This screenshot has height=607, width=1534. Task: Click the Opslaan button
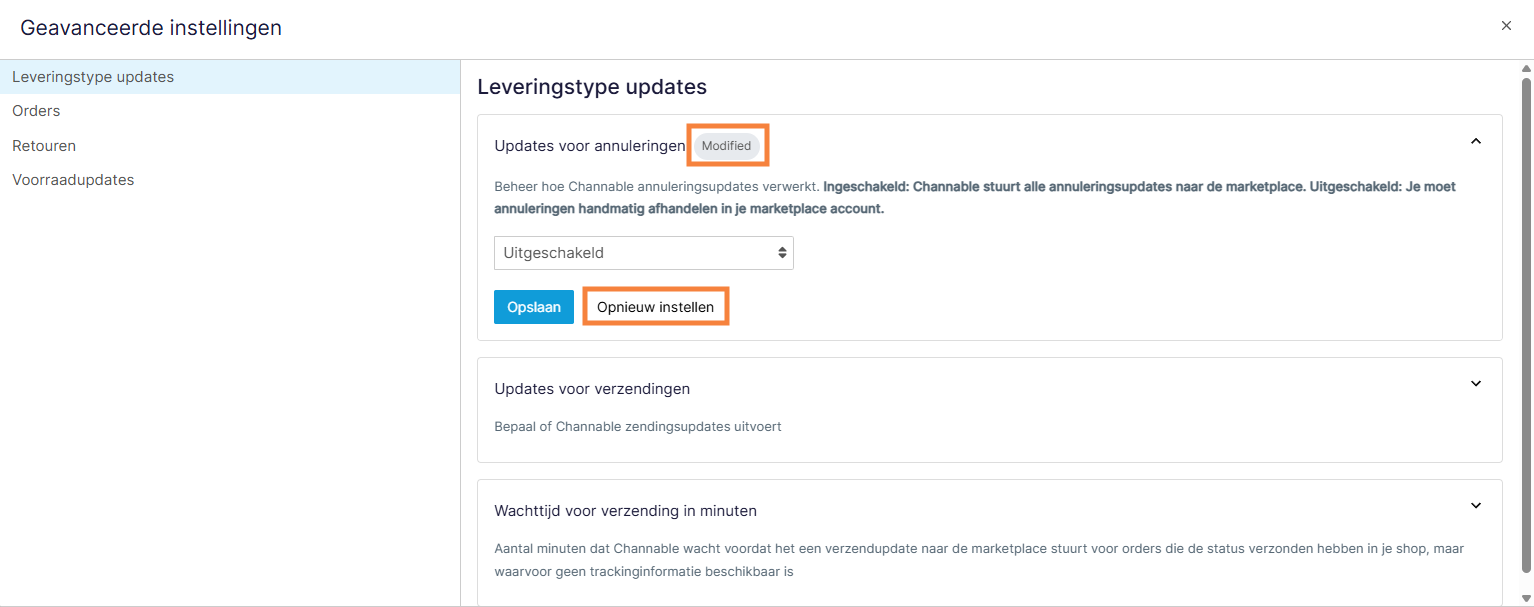(x=533, y=306)
